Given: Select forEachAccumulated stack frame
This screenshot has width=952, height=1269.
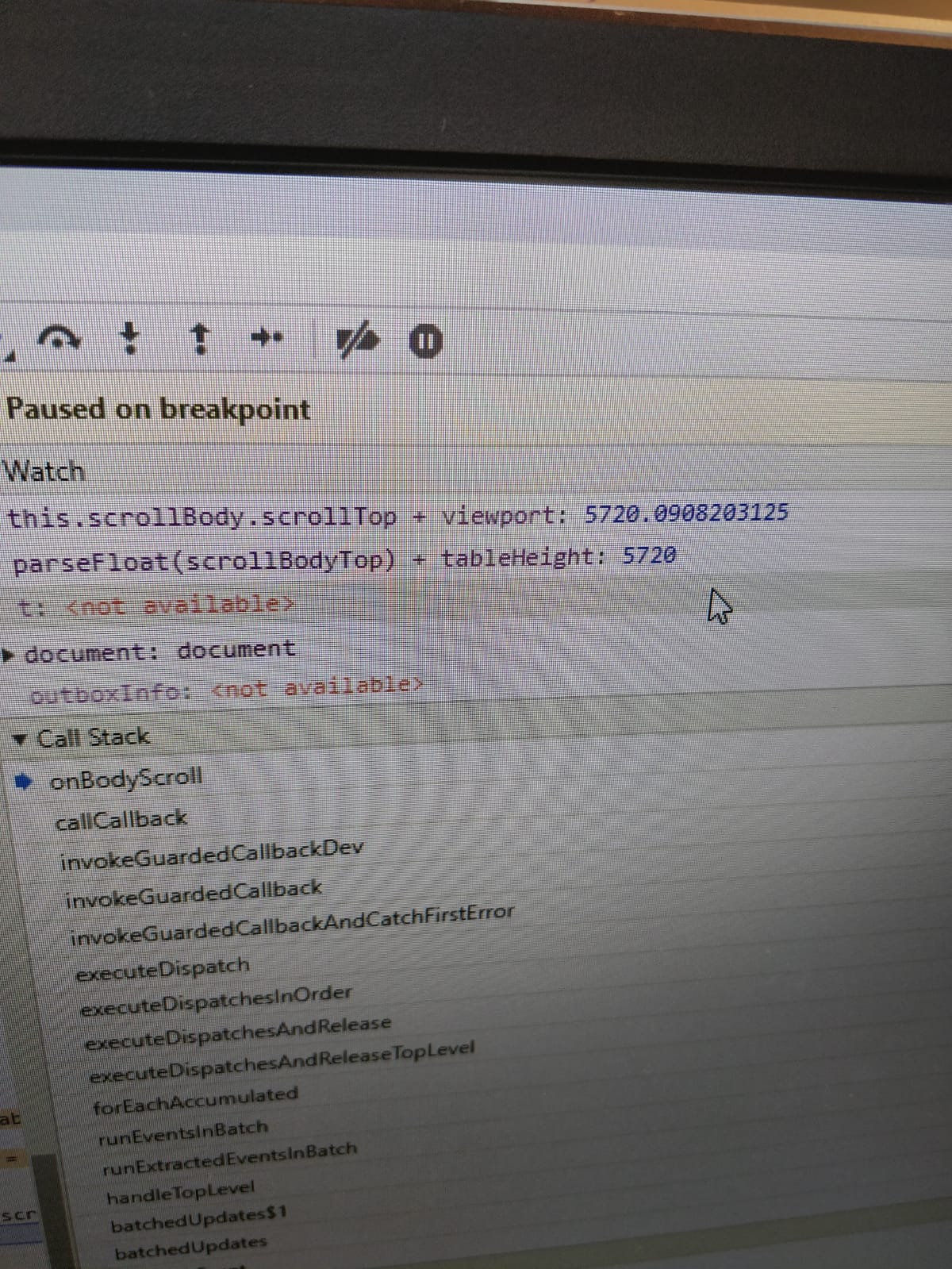Looking at the screenshot, I should pyautogui.click(x=196, y=1102).
